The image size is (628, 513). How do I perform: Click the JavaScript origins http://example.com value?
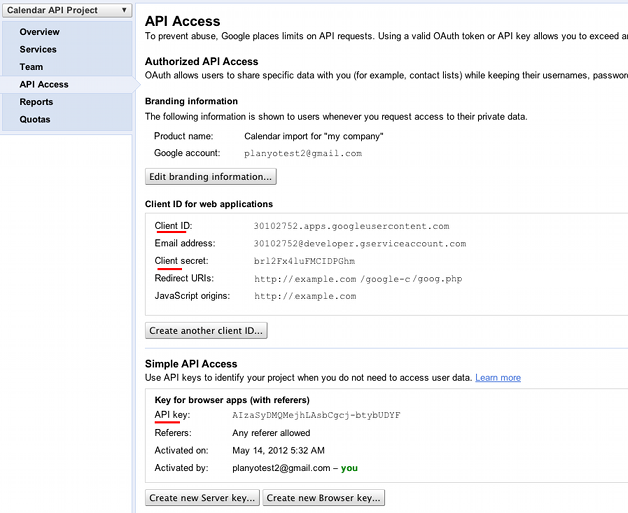(305, 296)
